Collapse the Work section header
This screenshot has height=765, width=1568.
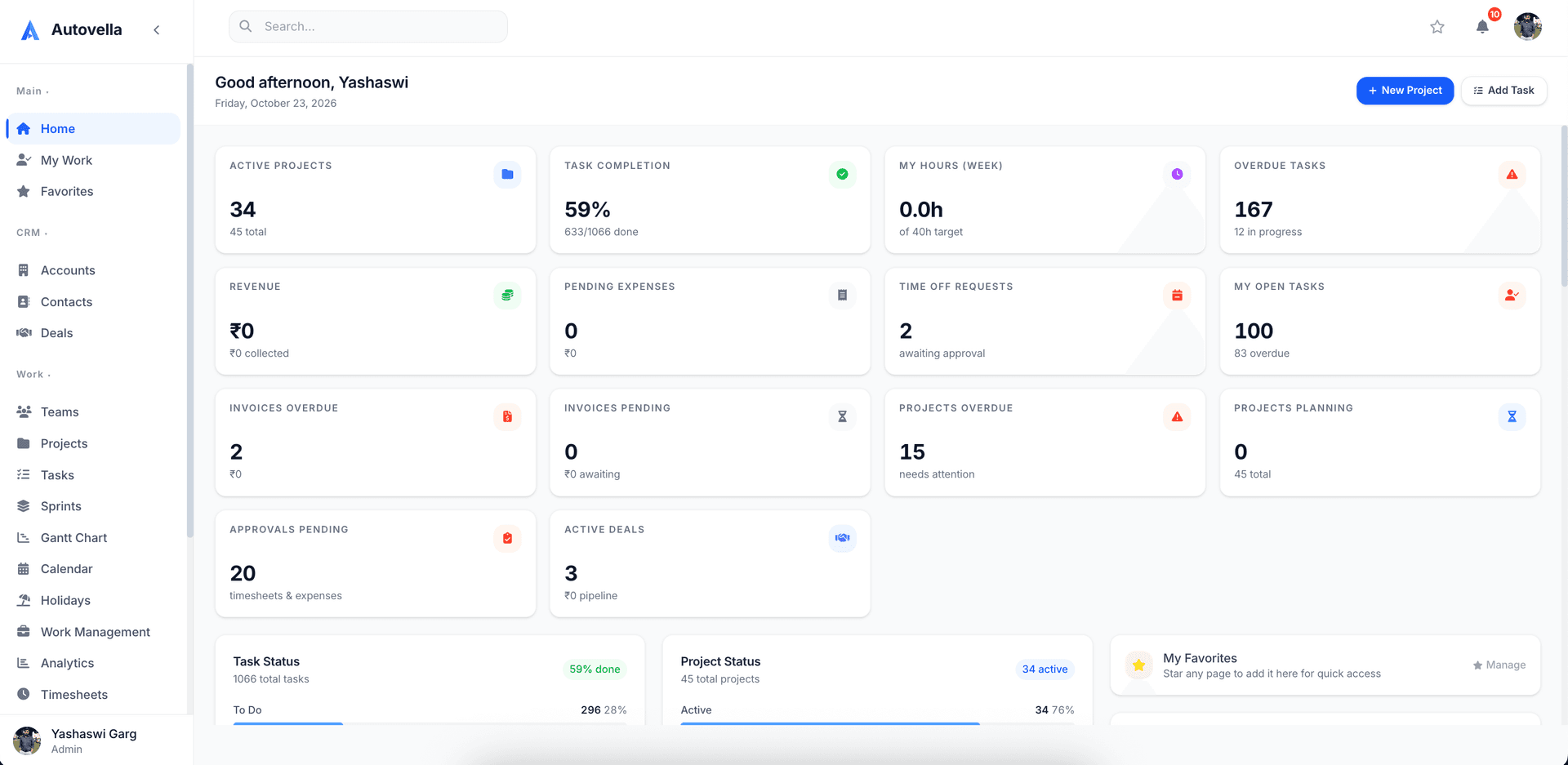tap(33, 375)
